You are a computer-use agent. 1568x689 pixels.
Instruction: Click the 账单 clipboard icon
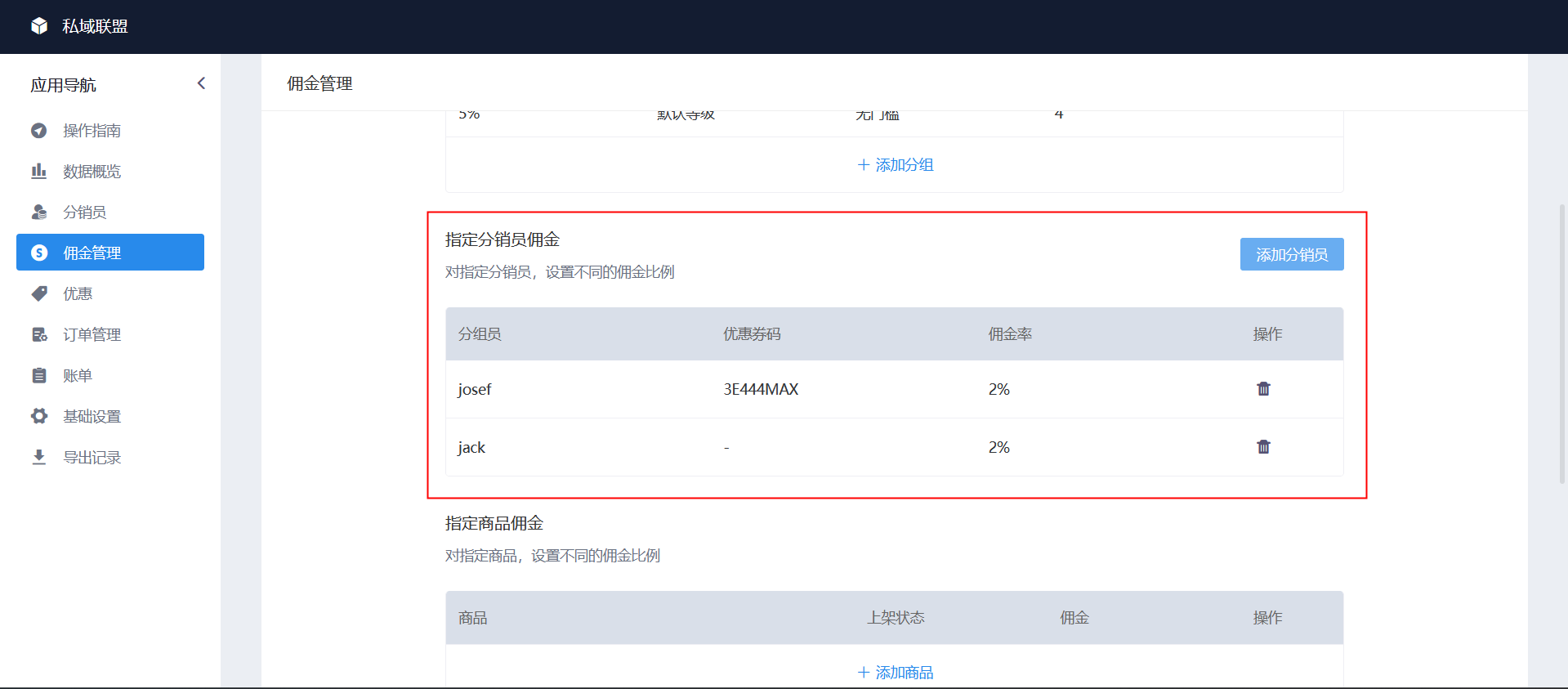point(39,375)
